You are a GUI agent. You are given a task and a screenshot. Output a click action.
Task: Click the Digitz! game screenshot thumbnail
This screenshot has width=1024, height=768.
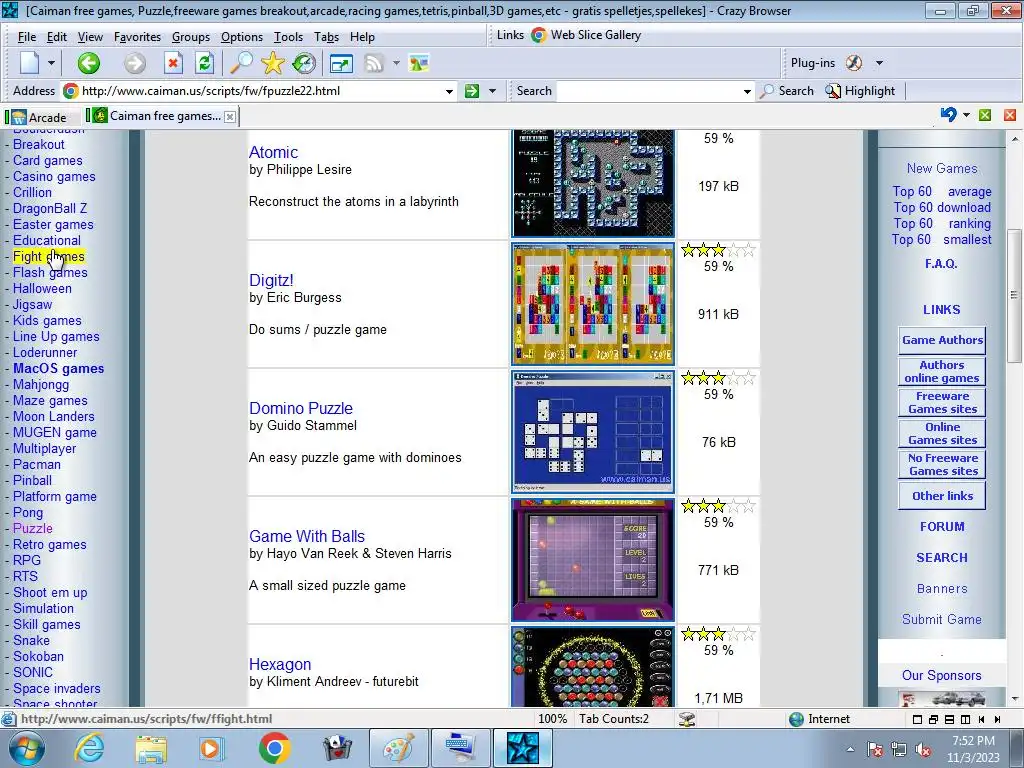pyautogui.click(x=593, y=304)
